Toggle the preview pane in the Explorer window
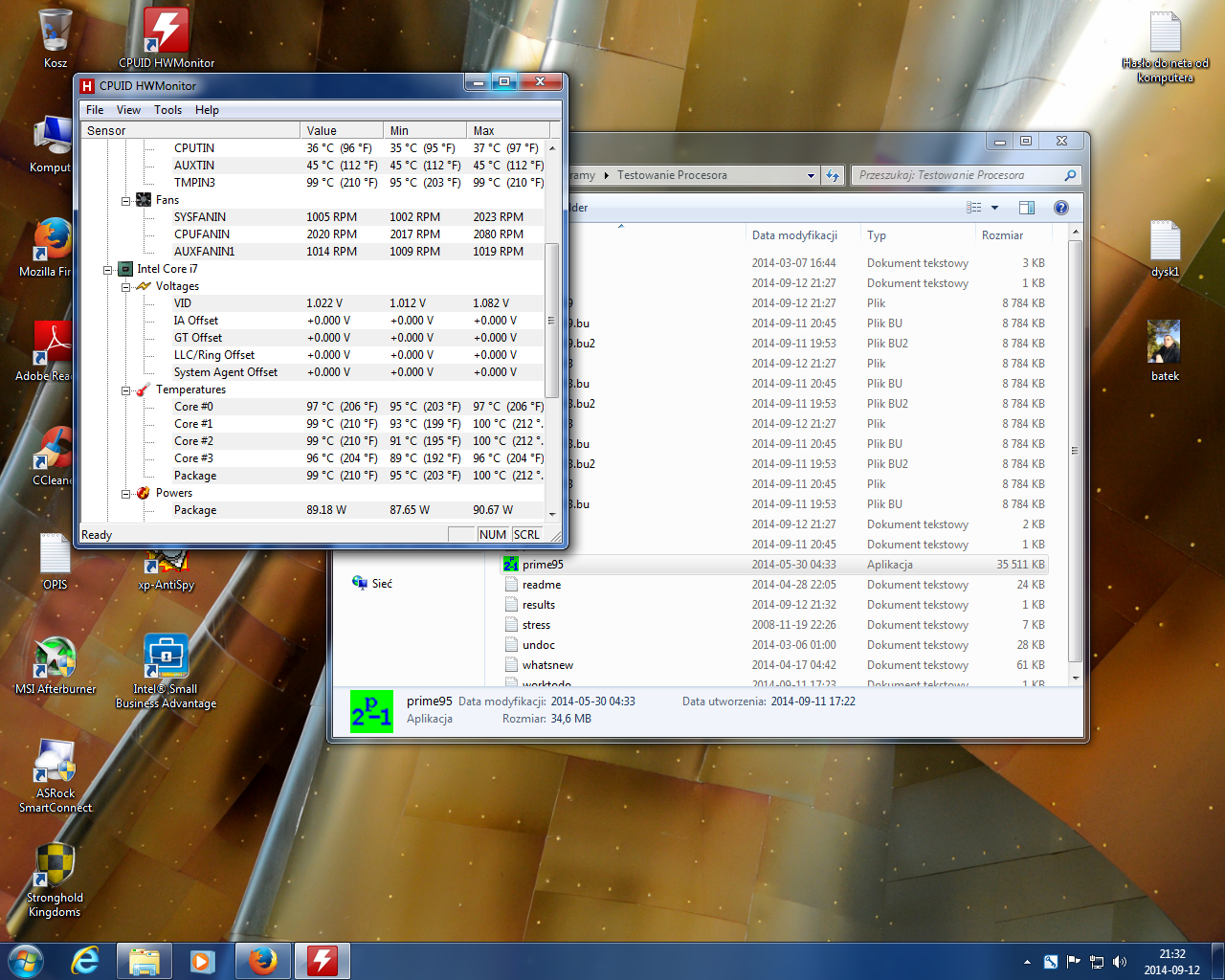This screenshot has height=980, width=1225. point(1027,208)
